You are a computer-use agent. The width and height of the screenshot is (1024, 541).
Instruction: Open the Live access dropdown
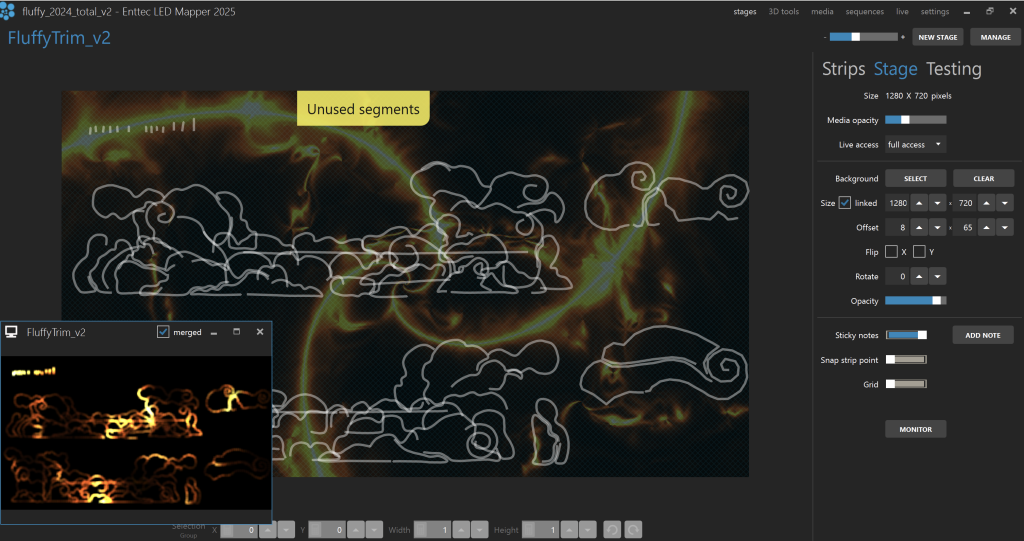click(x=915, y=145)
